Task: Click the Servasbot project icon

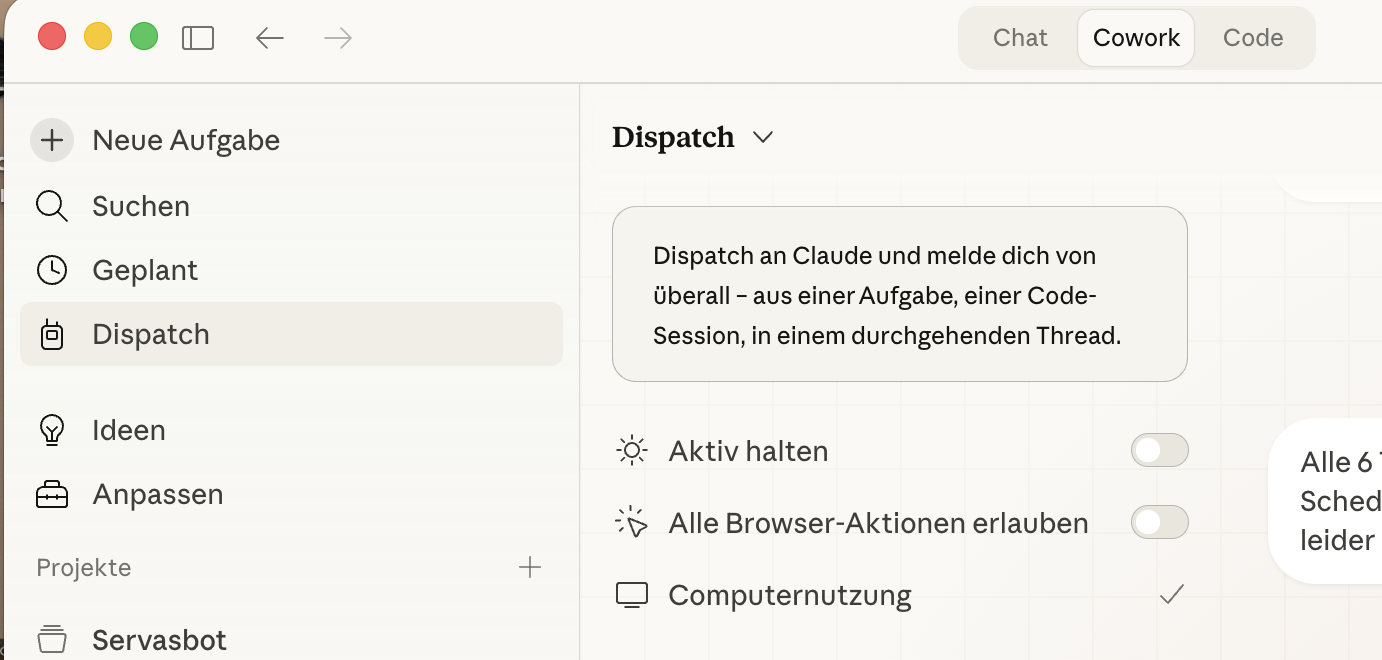Action: [x=51, y=638]
